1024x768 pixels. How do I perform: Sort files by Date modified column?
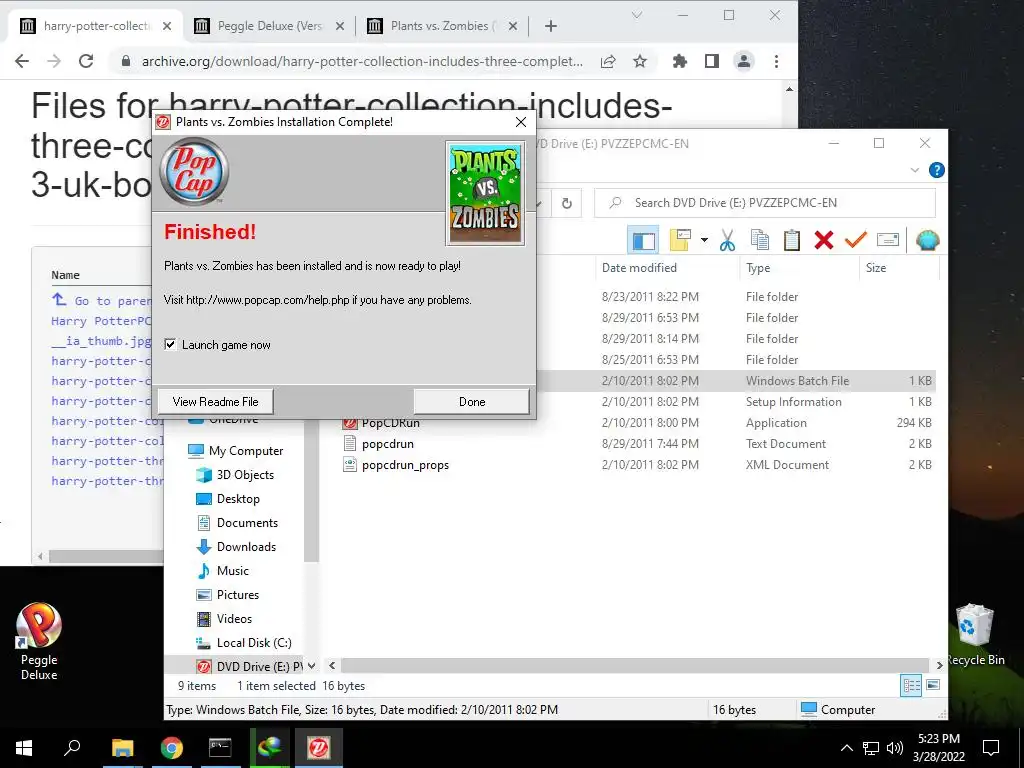(x=639, y=268)
